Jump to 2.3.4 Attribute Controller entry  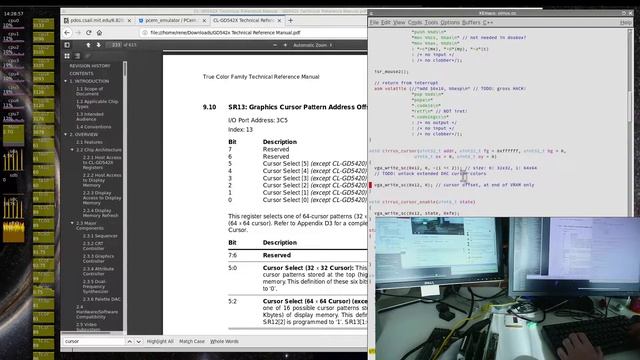(98, 271)
